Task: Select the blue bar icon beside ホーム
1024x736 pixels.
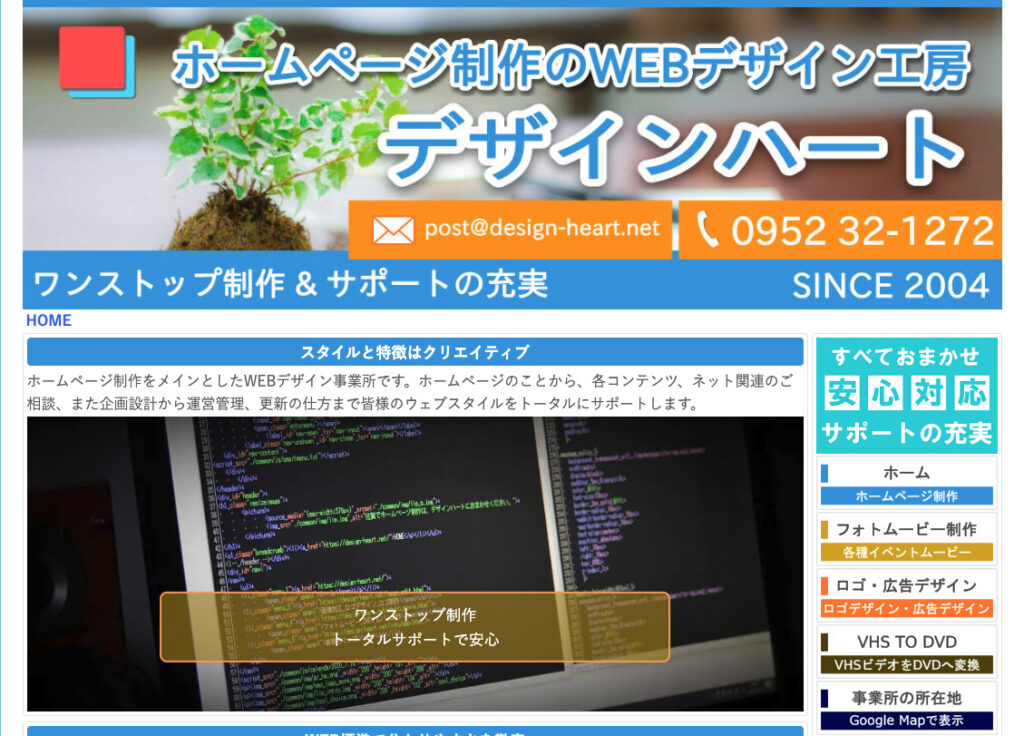Action: [825, 474]
